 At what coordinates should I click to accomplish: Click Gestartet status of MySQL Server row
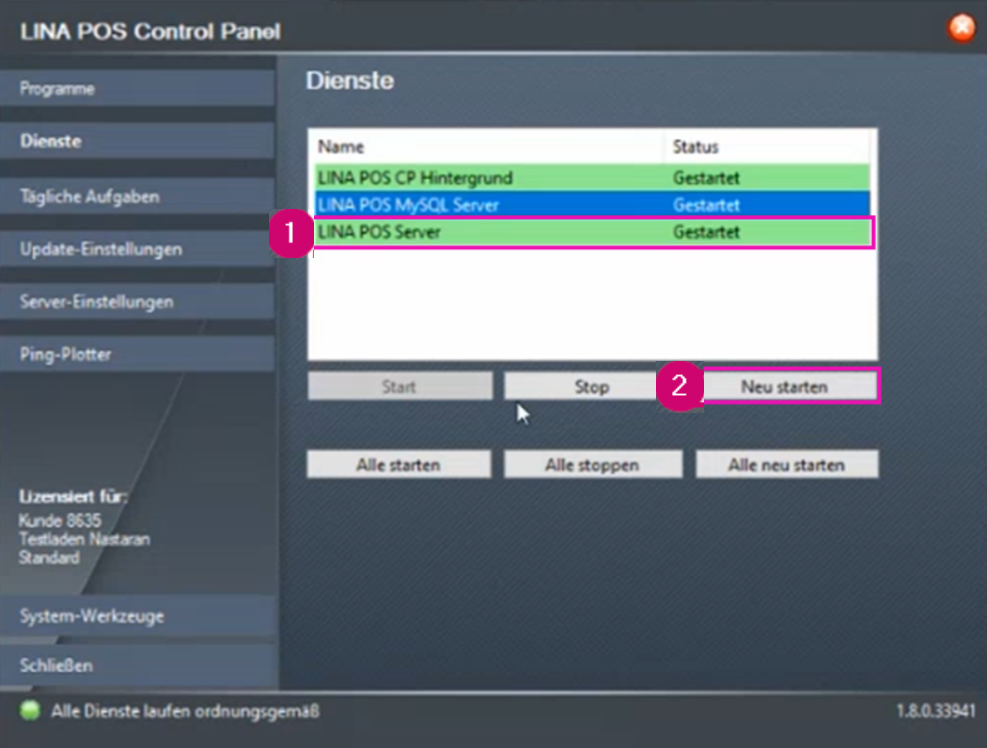(706, 205)
